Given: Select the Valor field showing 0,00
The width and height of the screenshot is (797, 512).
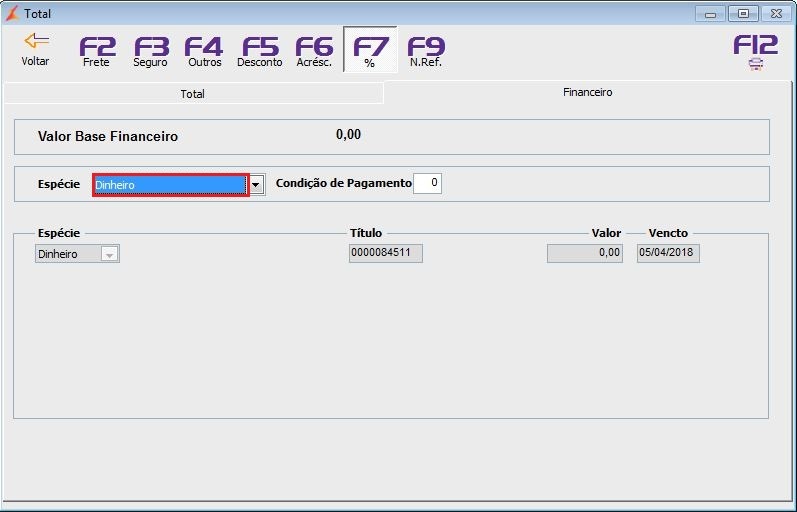Looking at the screenshot, I should (x=585, y=253).
